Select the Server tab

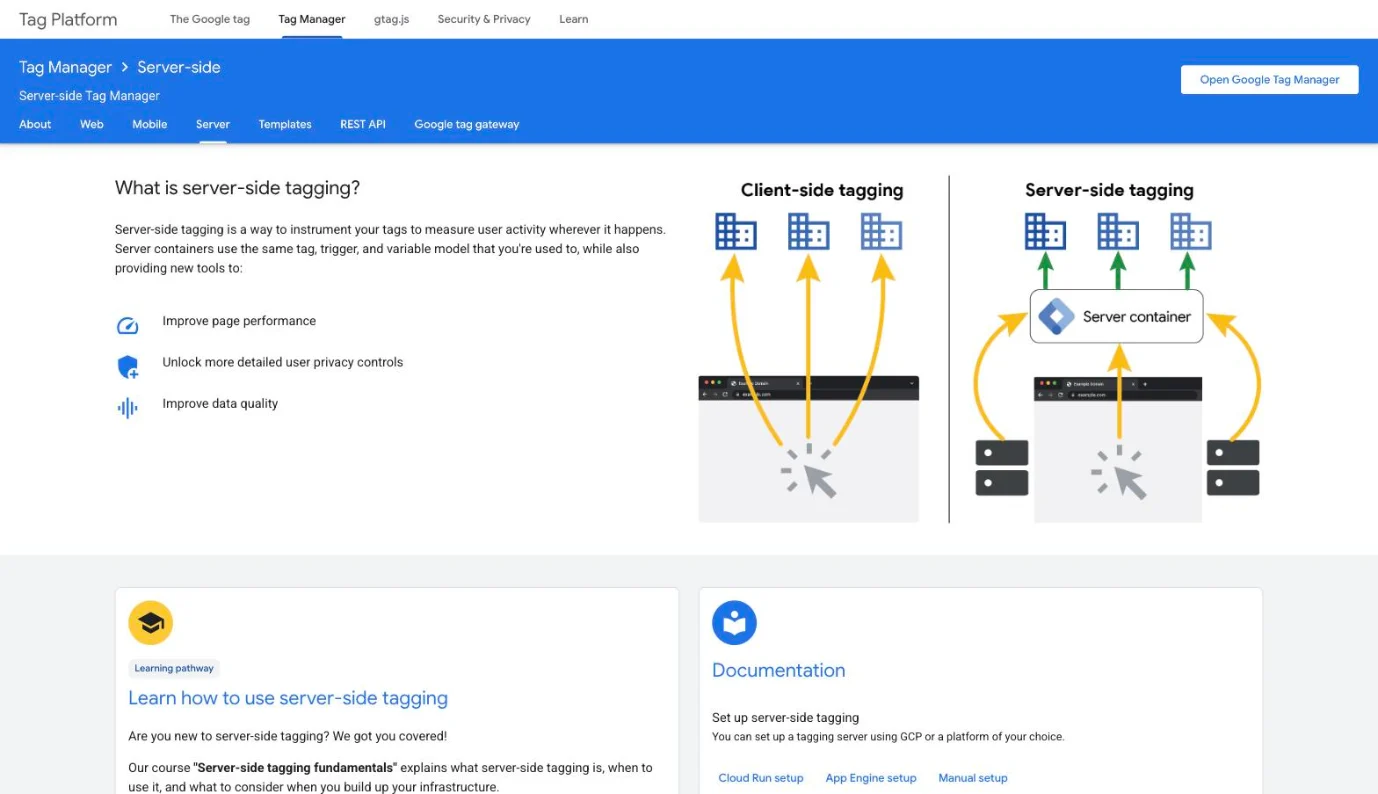point(213,124)
